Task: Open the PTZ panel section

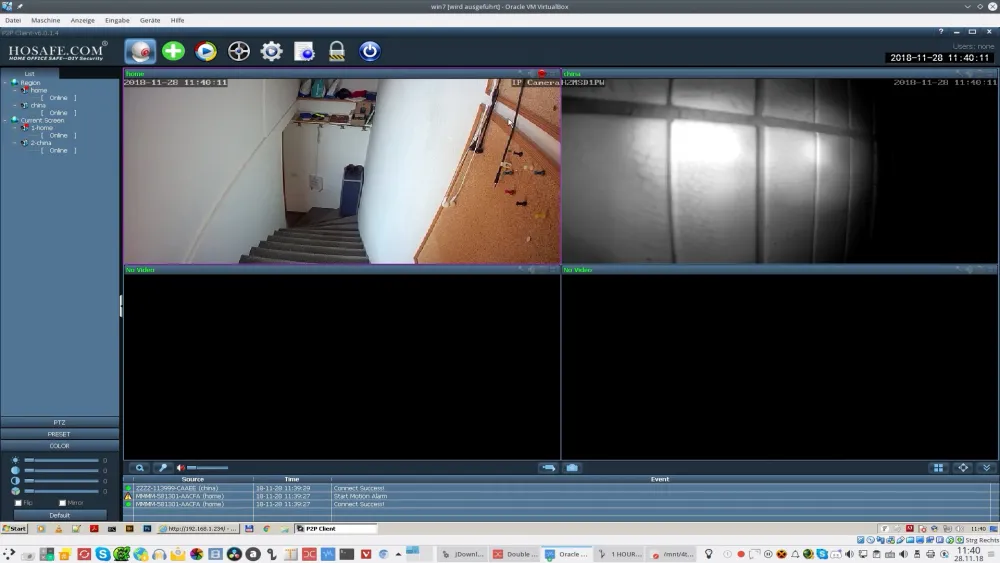Action: 59,423
